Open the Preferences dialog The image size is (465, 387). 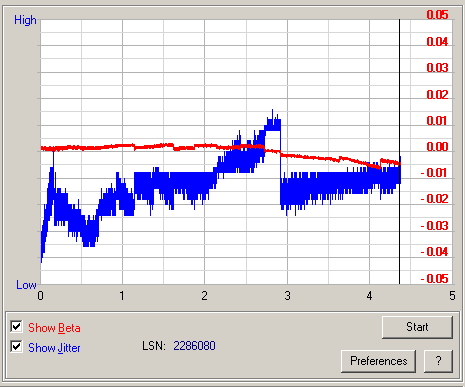378,361
